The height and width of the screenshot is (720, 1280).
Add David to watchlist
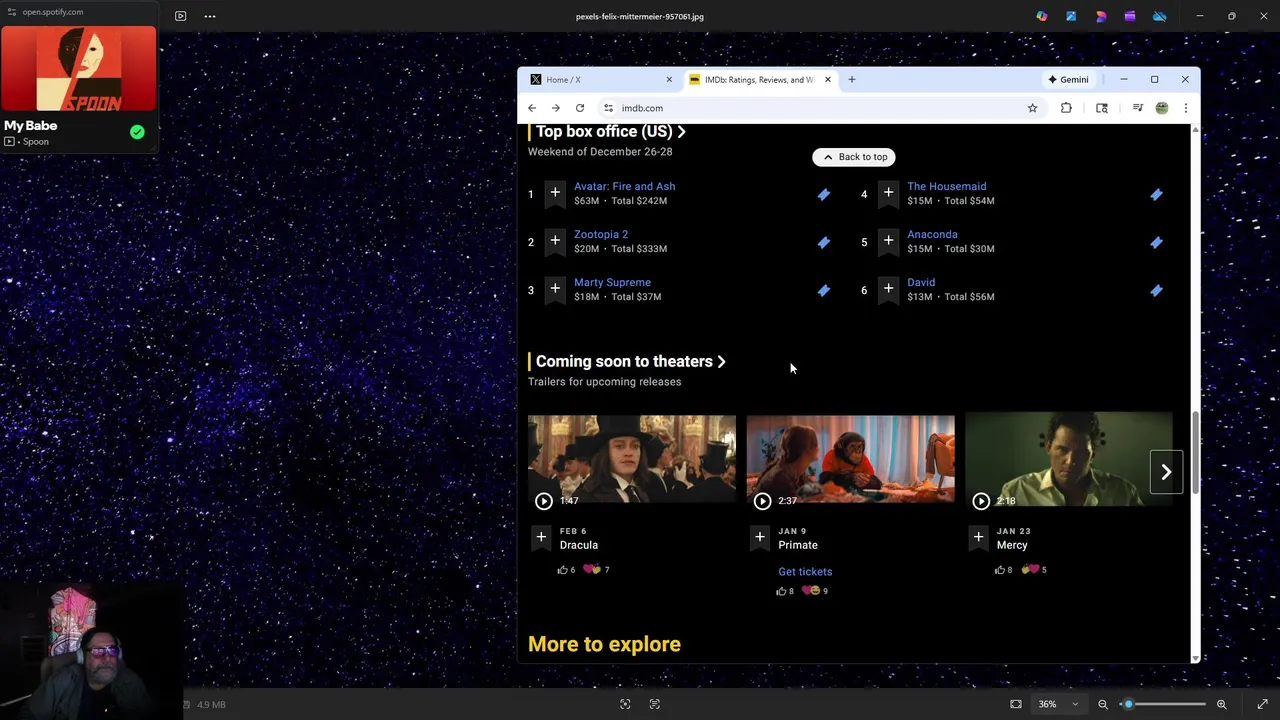pyautogui.click(x=888, y=289)
